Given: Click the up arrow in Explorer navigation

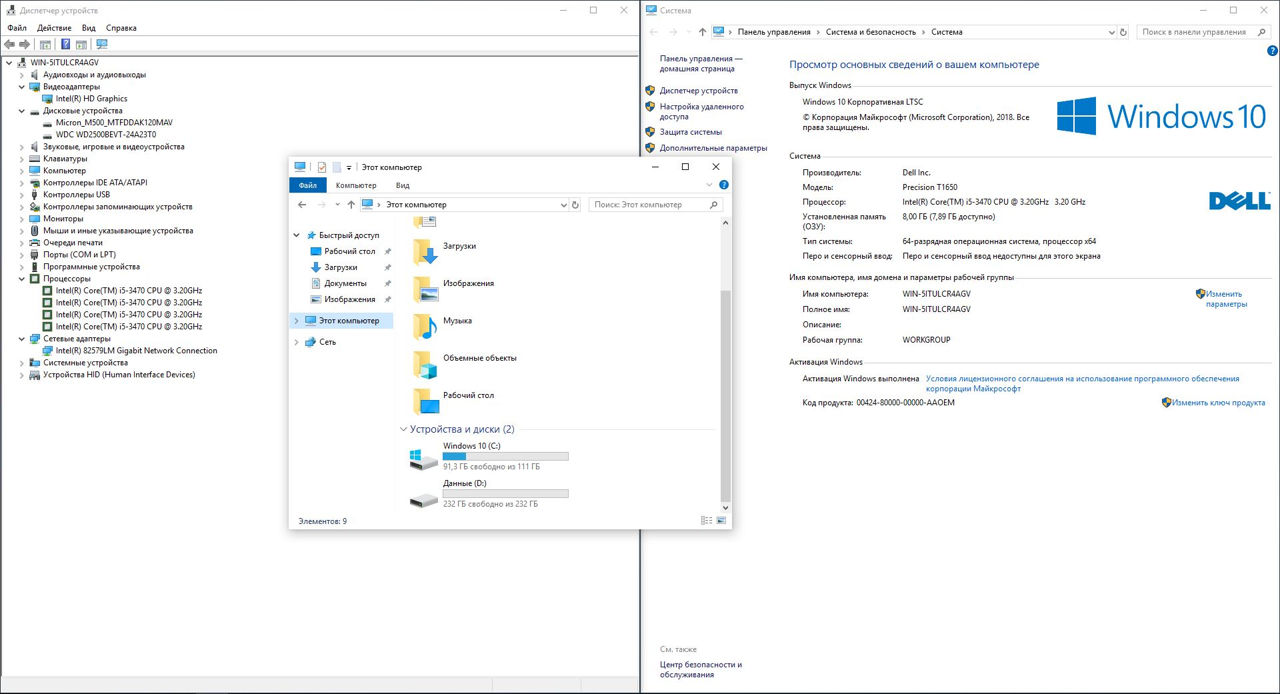Looking at the screenshot, I should 351,205.
